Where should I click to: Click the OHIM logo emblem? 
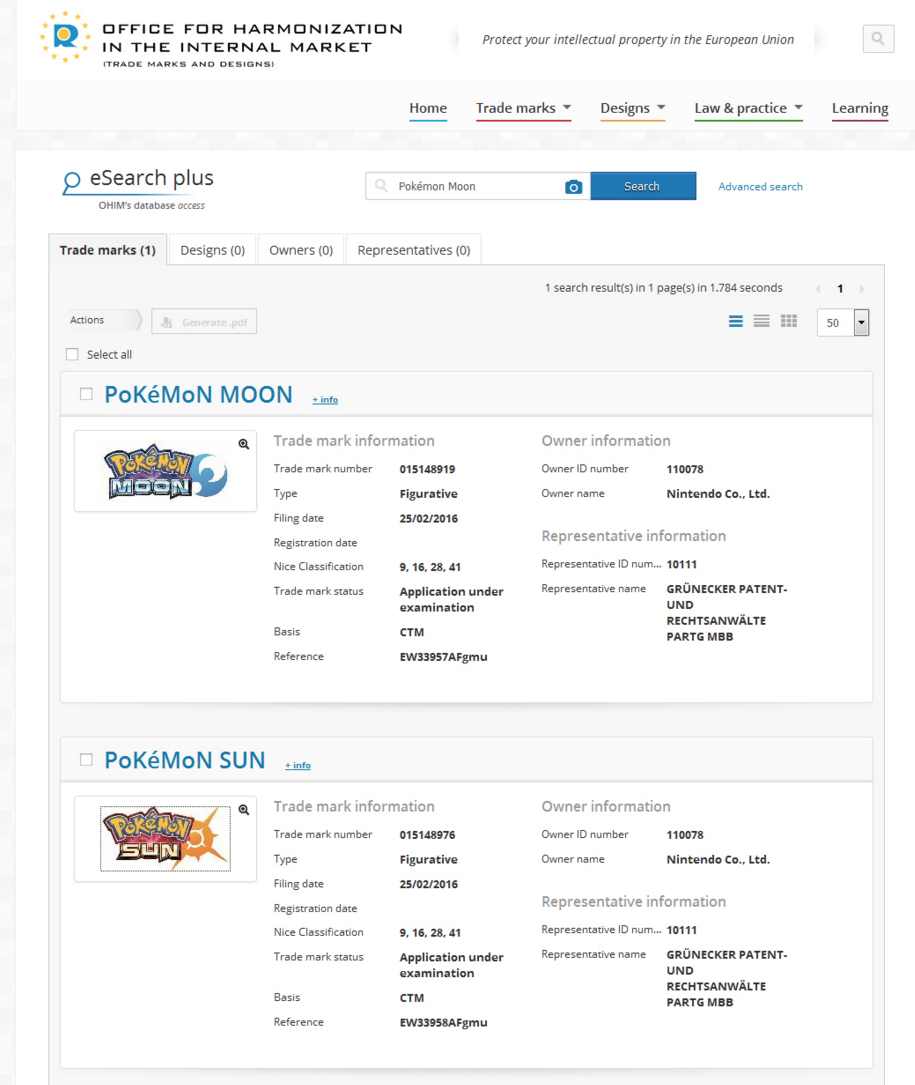[x=65, y=37]
